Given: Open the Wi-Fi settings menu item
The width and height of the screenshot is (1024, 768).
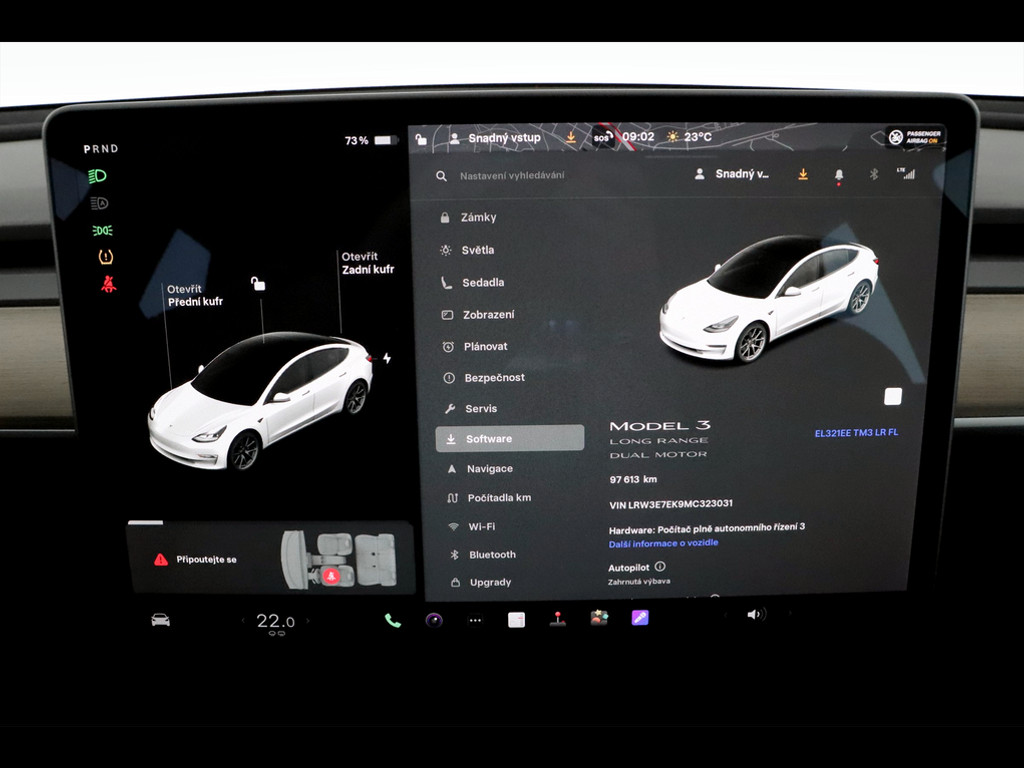Looking at the screenshot, I should pos(481,526).
